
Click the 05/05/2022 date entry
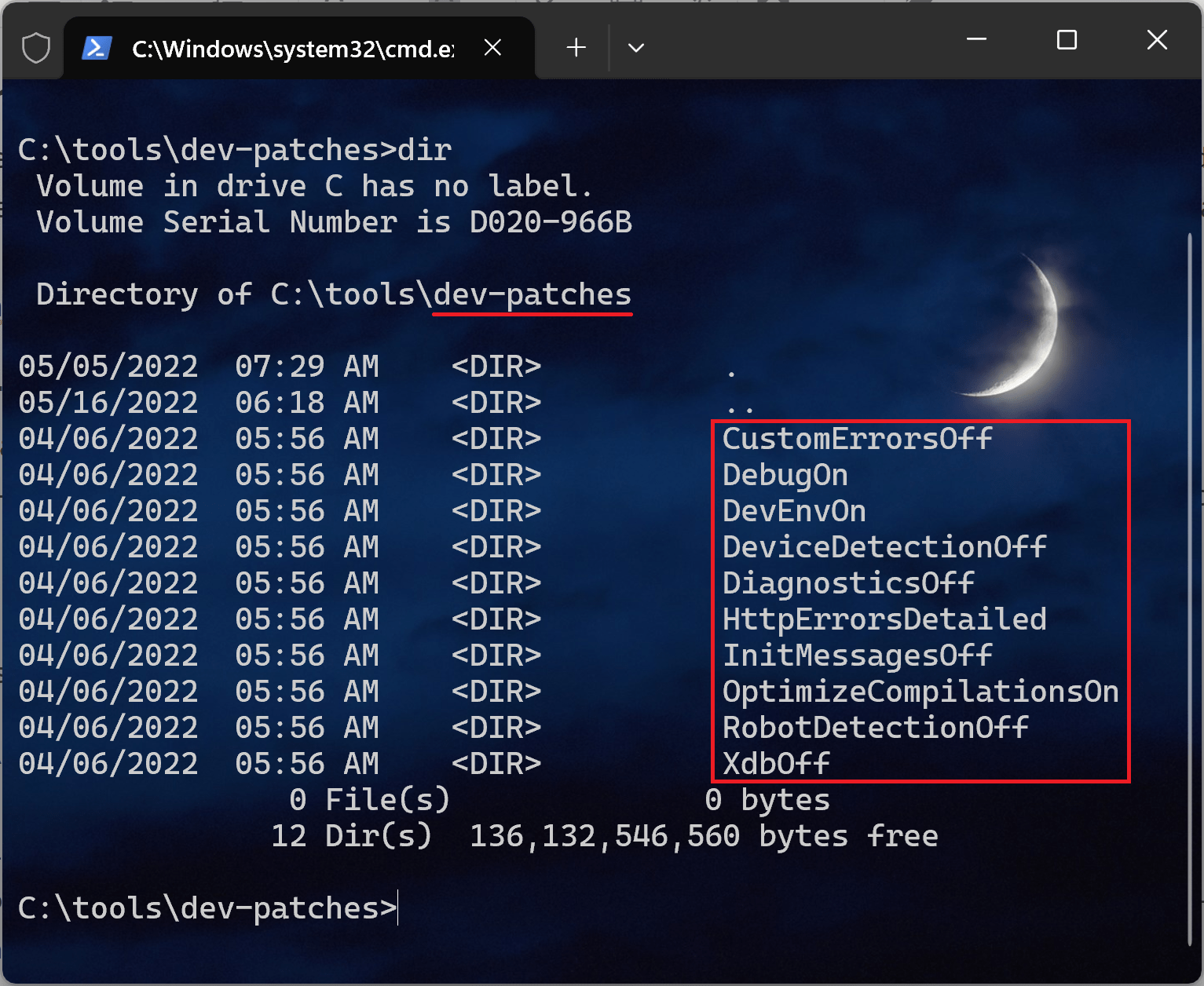point(108,367)
